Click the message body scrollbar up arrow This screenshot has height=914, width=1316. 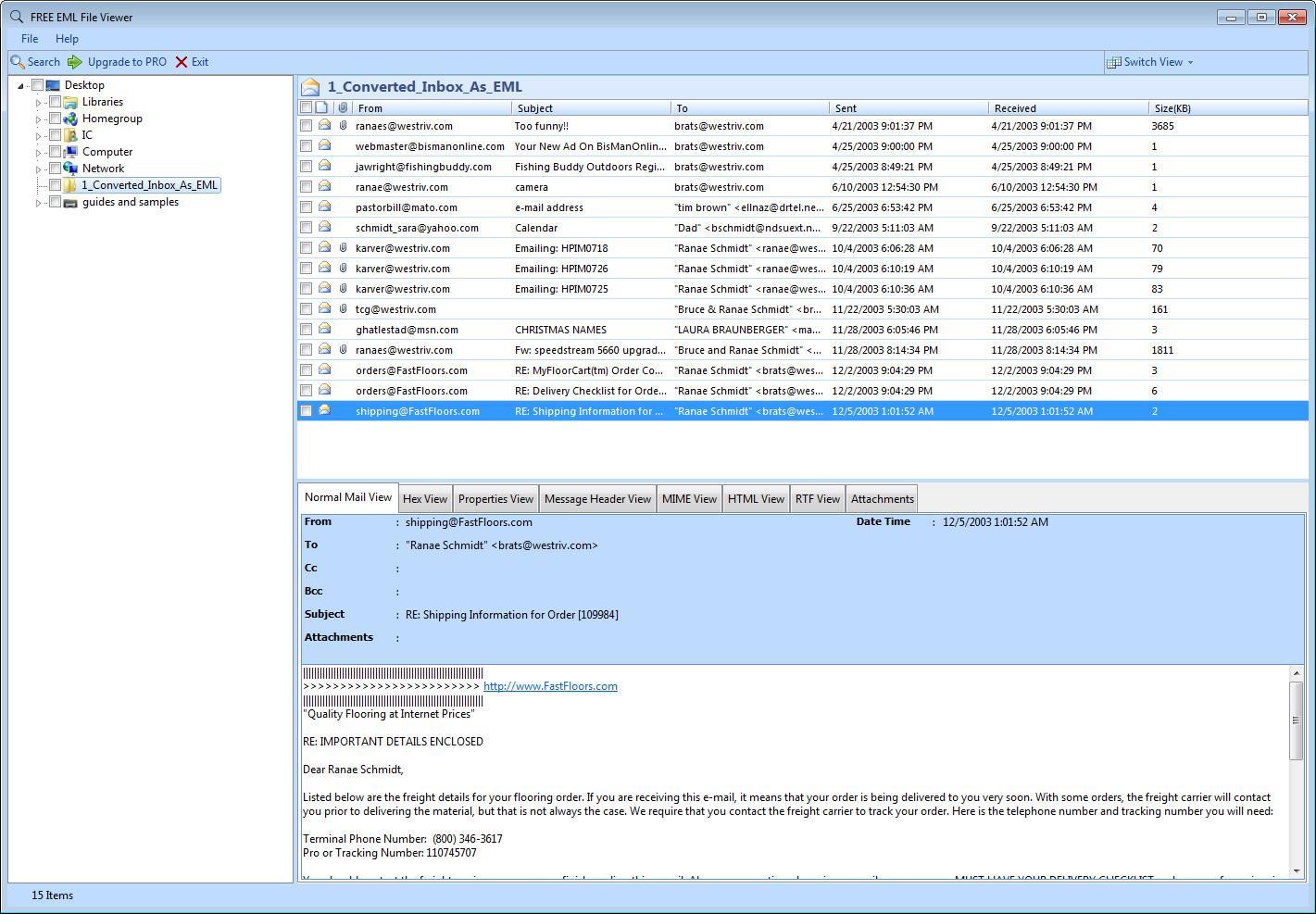point(1296,673)
